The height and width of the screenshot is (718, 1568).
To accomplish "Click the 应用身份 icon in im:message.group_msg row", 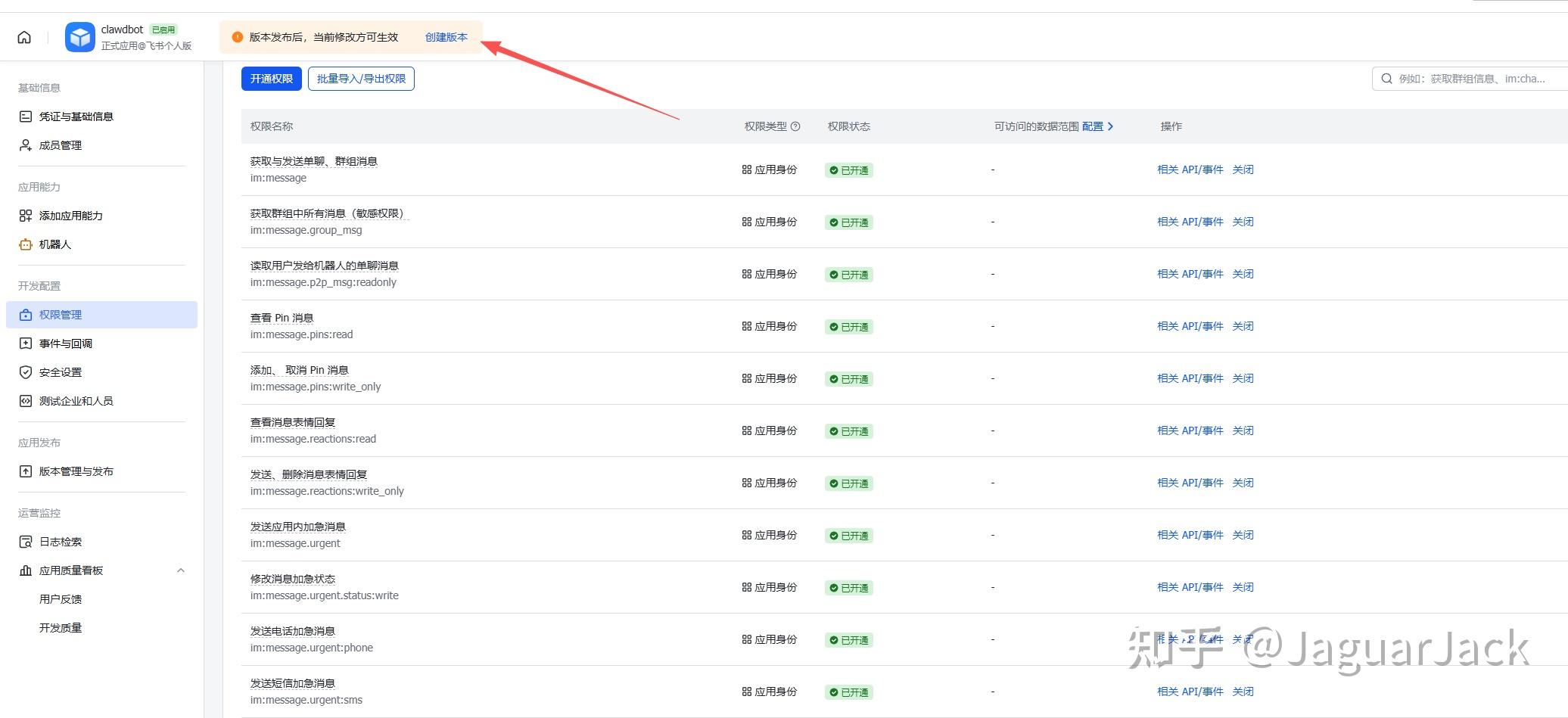I will [747, 222].
